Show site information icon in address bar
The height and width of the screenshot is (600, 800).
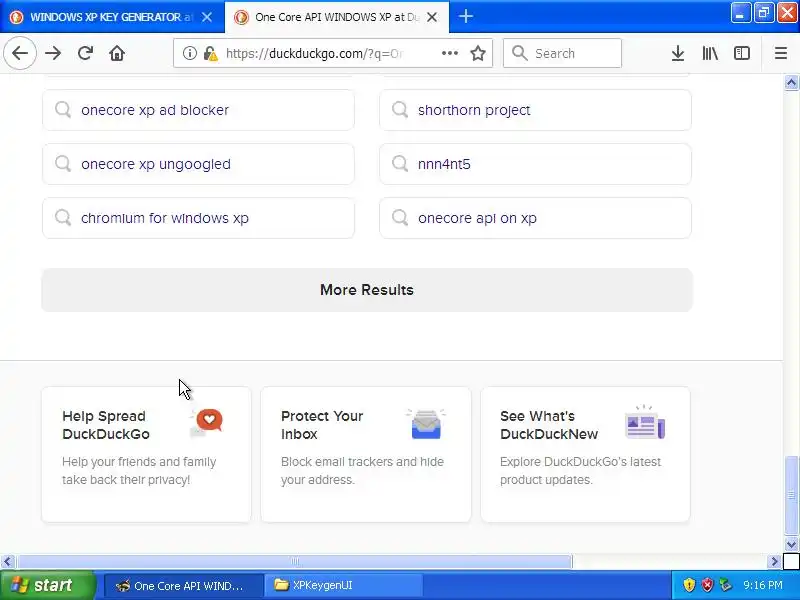click(x=189, y=53)
